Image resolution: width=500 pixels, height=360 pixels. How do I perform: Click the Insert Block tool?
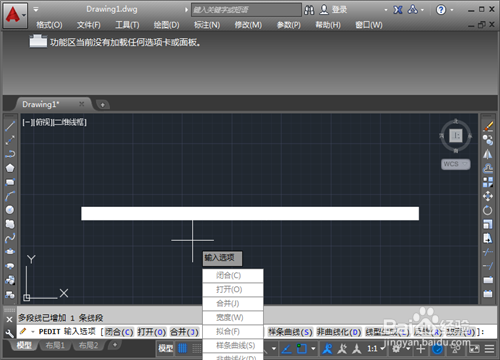10,280
